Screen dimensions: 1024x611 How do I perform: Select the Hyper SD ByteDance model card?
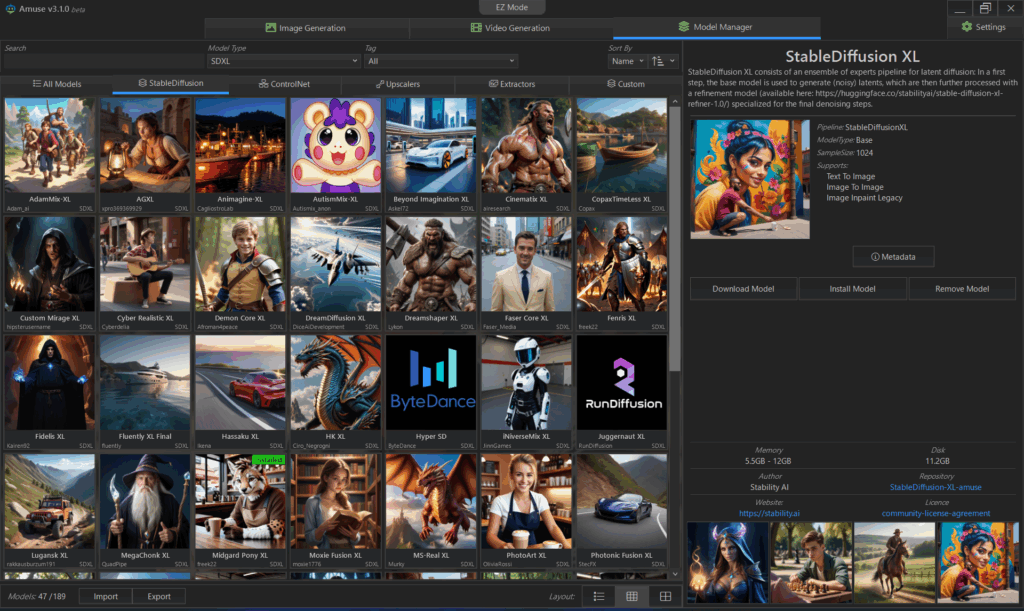click(x=431, y=392)
